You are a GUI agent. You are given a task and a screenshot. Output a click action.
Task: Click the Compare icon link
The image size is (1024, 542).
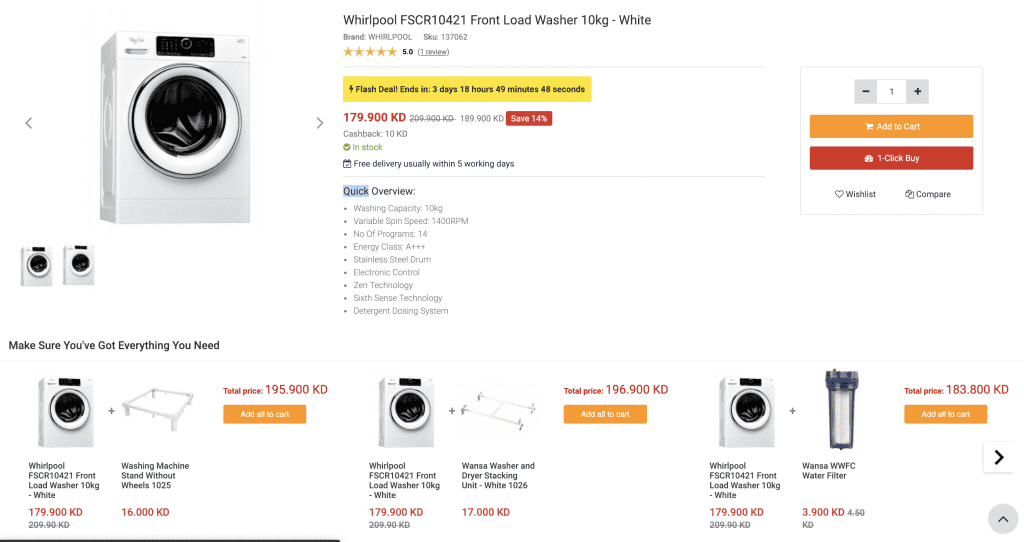click(910, 194)
